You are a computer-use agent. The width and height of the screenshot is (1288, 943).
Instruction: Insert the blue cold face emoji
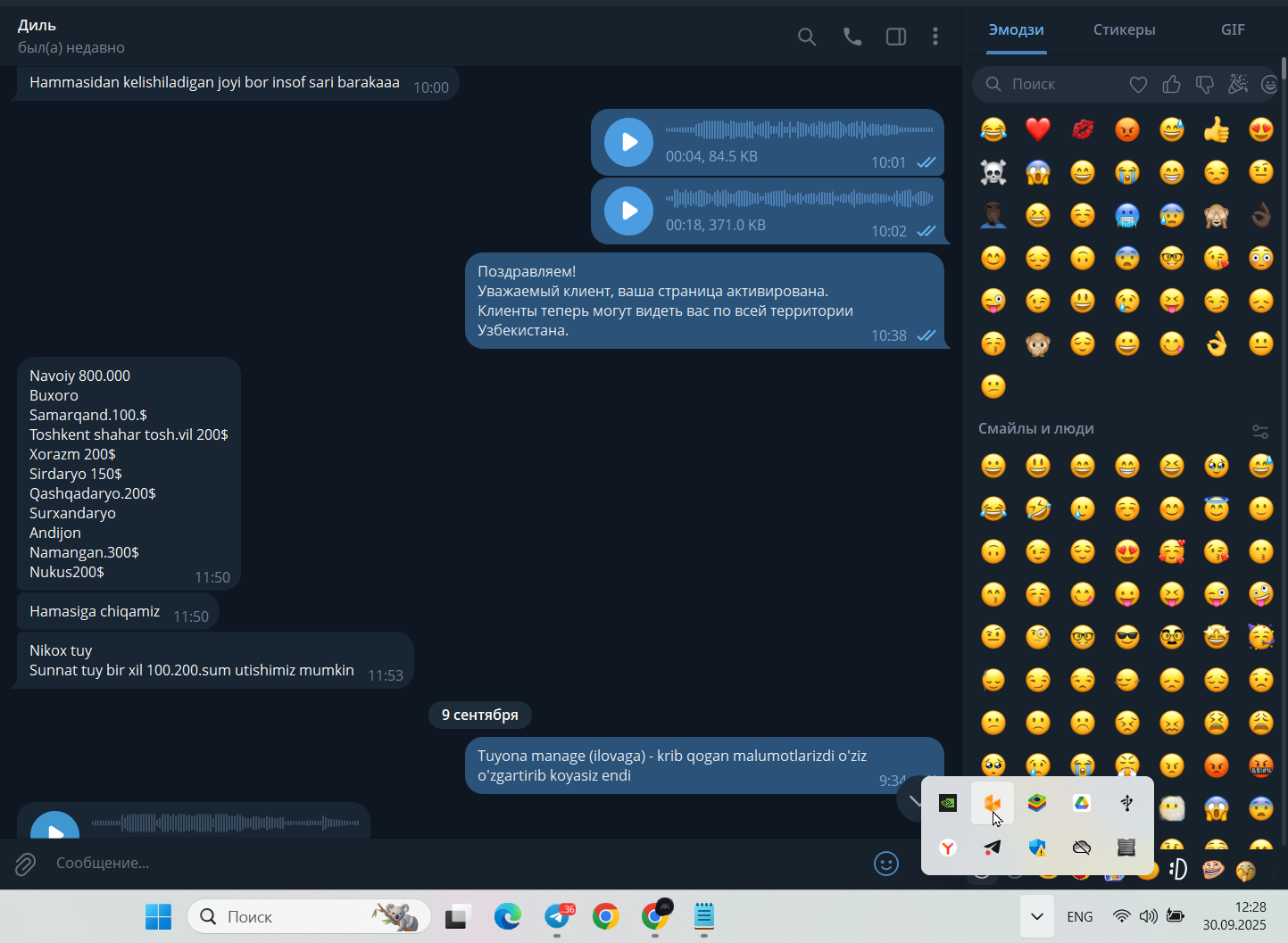coord(1127,215)
